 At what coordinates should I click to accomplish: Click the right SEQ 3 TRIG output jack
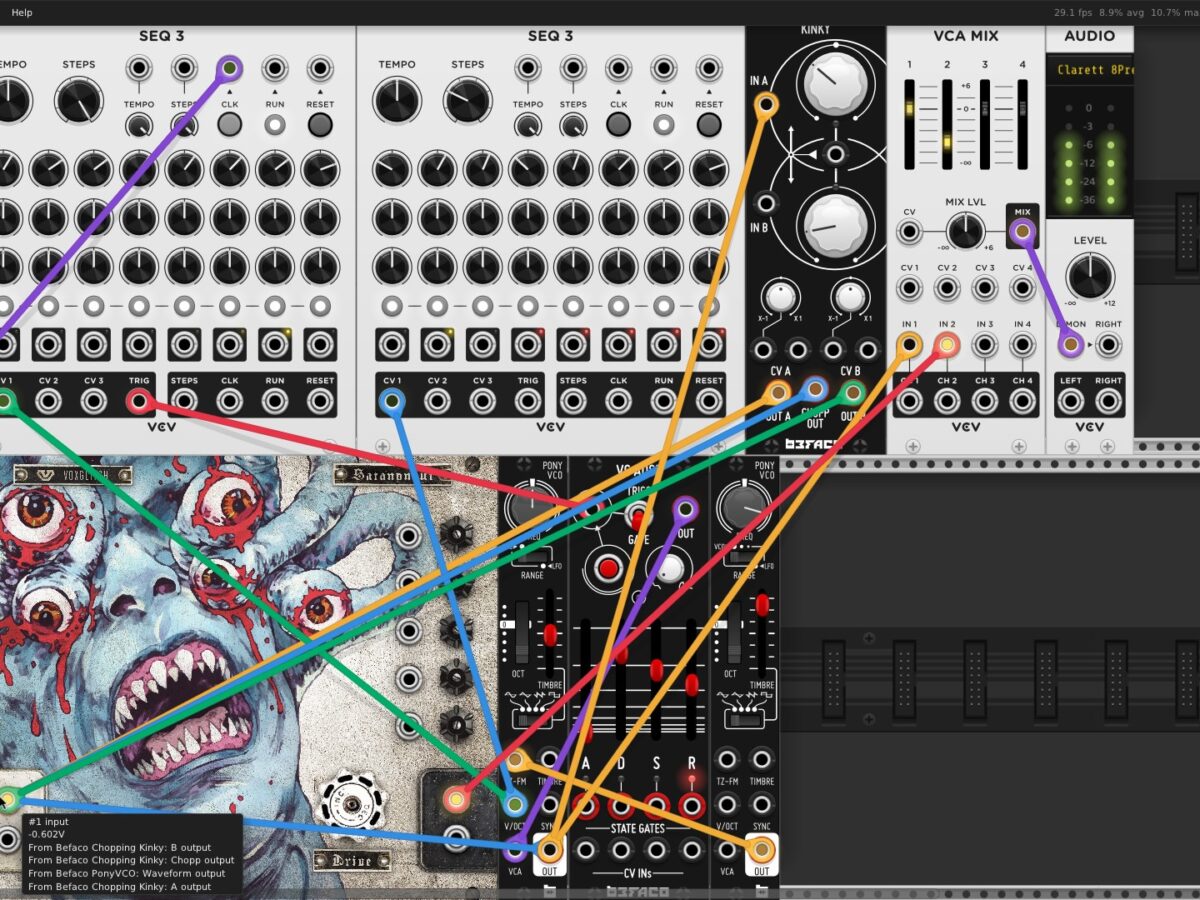pyautogui.click(x=527, y=402)
